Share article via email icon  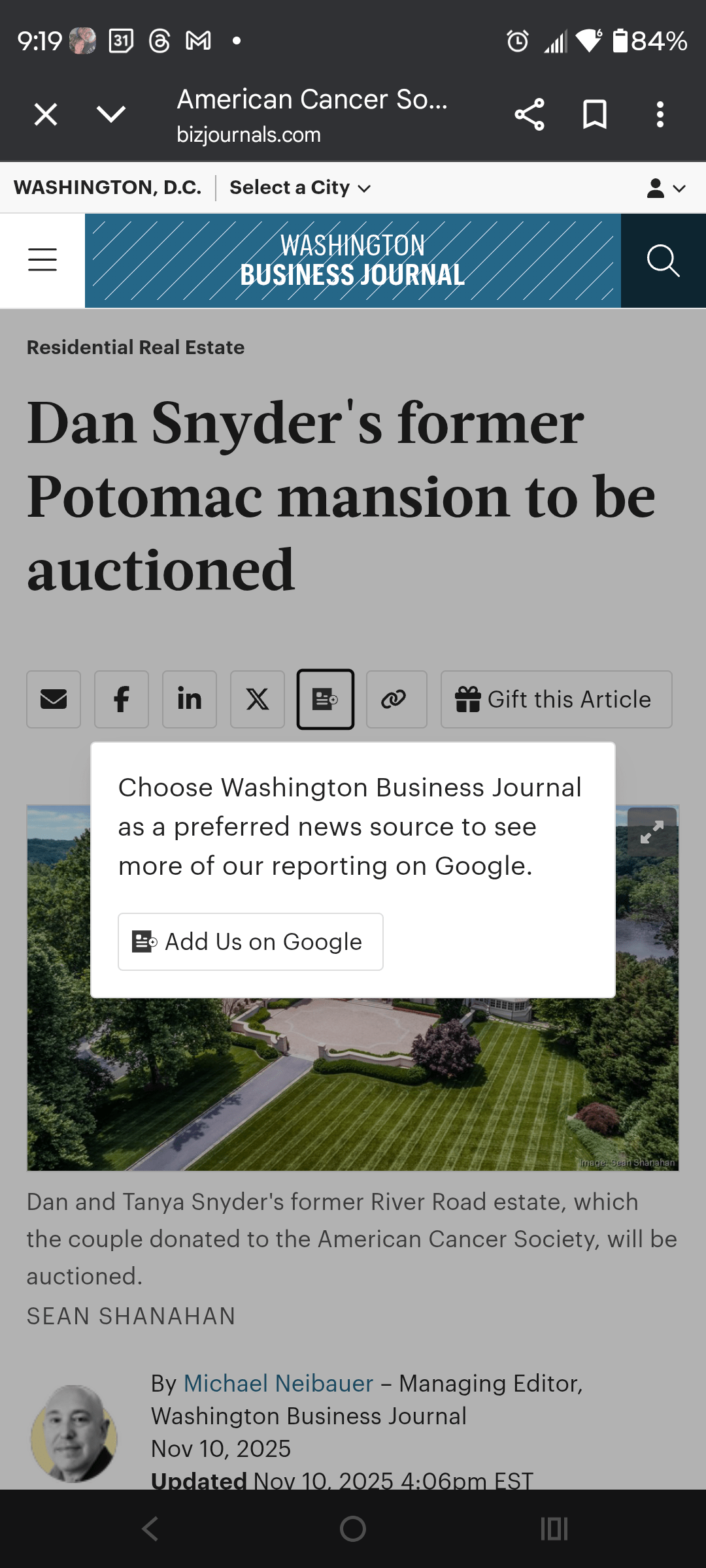point(54,699)
